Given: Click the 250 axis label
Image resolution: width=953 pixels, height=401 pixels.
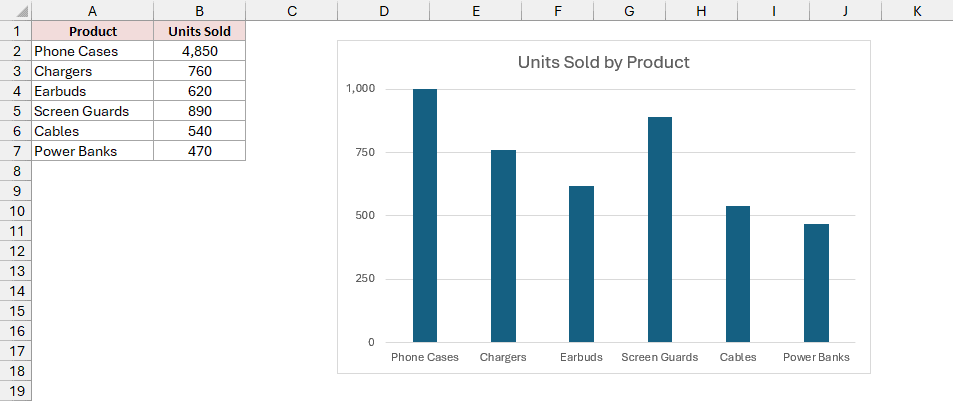Looking at the screenshot, I should click(x=365, y=279).
